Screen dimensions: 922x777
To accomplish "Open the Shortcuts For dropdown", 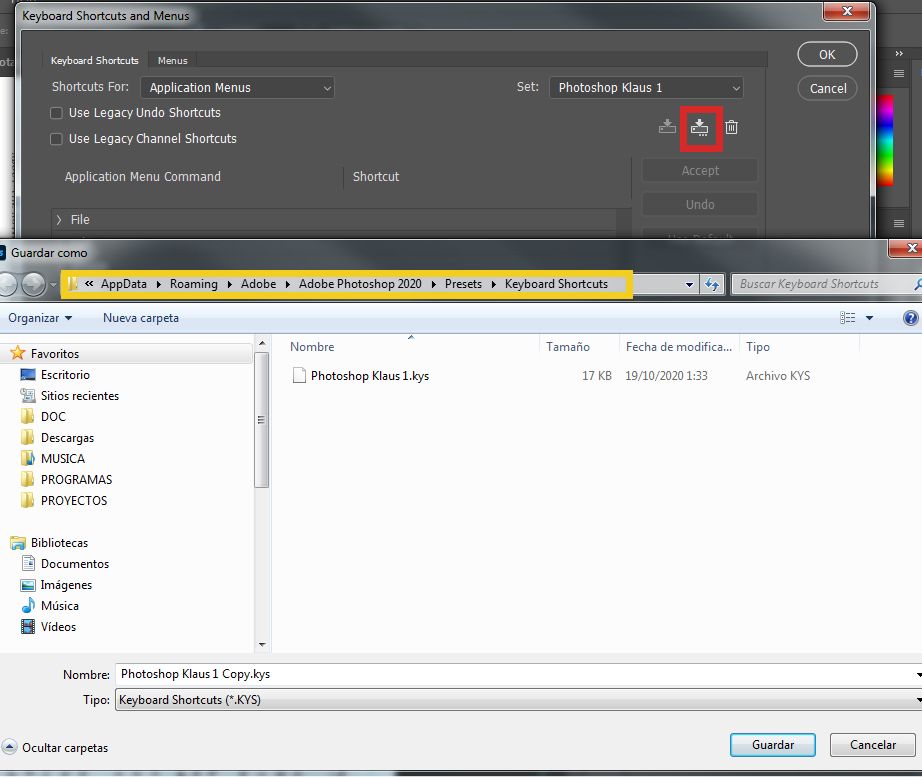I will (x=237, y=88).
